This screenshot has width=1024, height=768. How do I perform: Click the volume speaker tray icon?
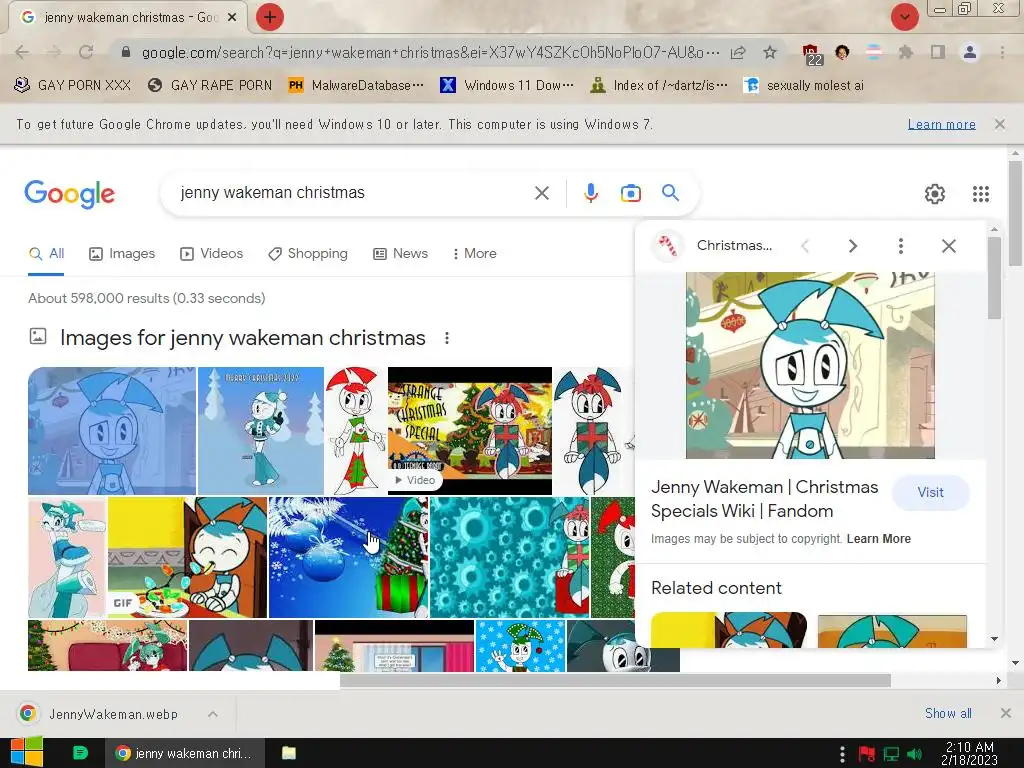coord(915,754)
